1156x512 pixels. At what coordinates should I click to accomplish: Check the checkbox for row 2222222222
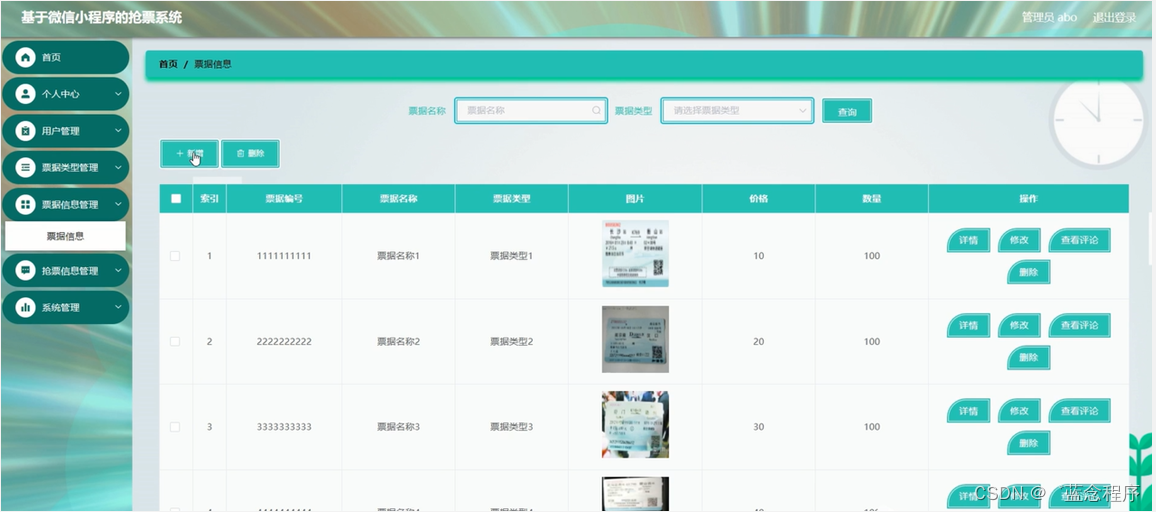coord(175,342)
